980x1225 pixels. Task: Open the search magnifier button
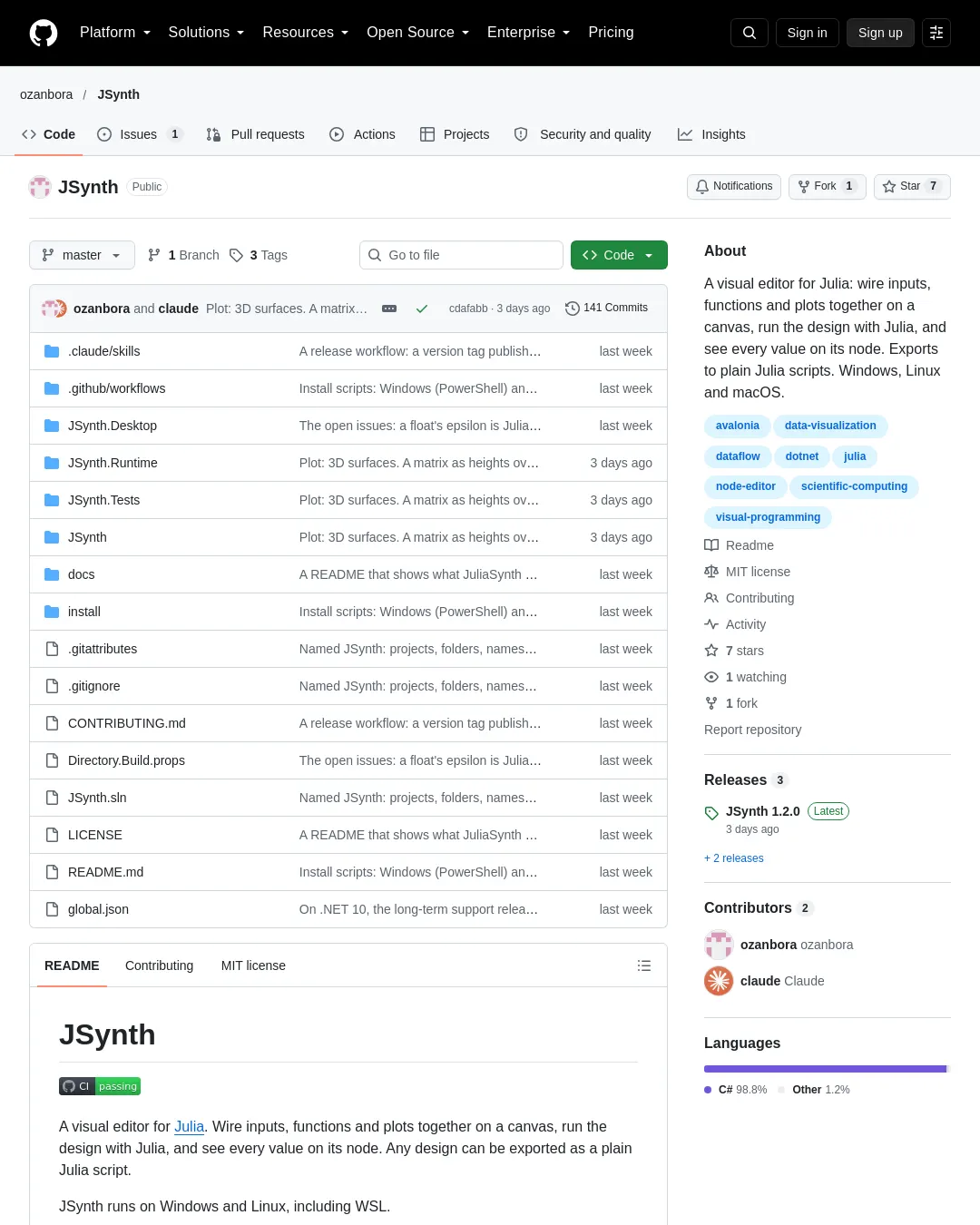(x=750, y=33)
